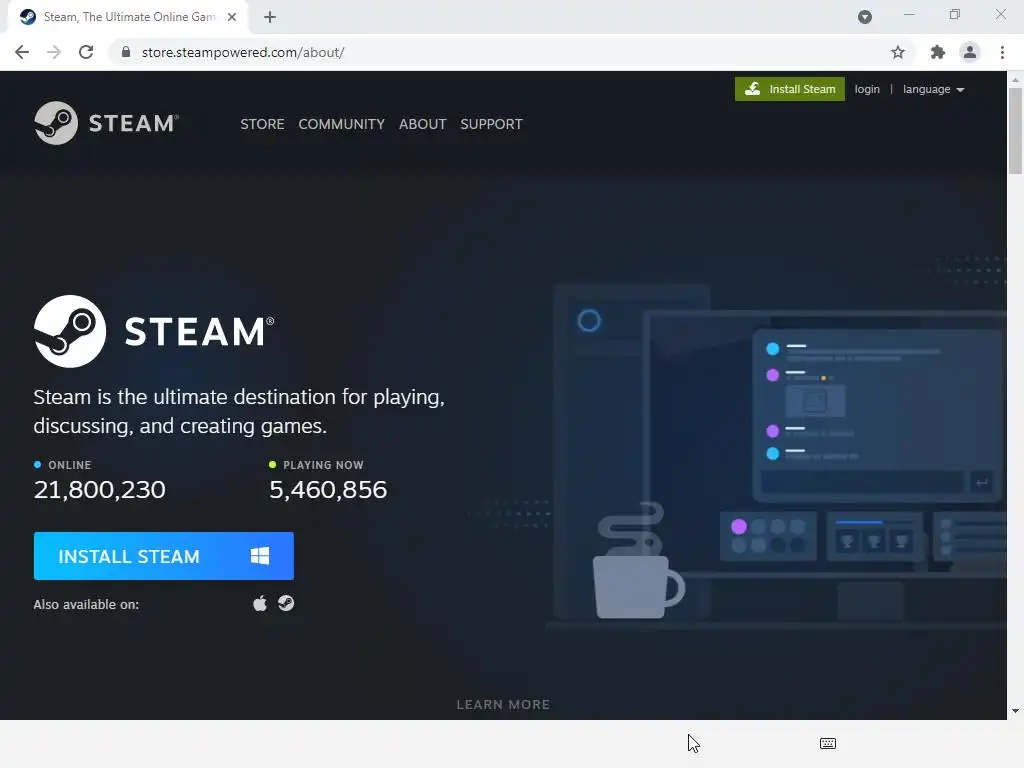Click the ONLINE count 21,800,230
The width and height of the screenshot is (1024, 768).
point(99,490)
